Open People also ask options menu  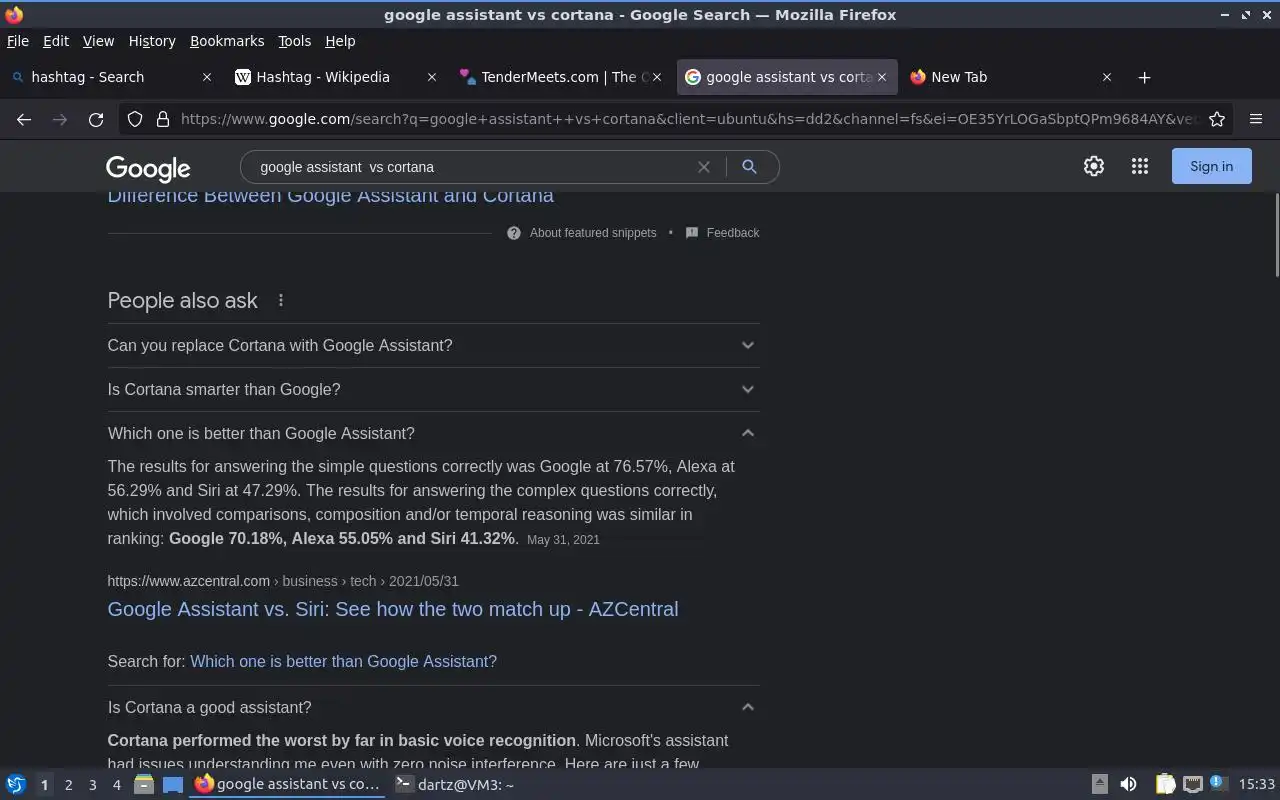point(281,300)
